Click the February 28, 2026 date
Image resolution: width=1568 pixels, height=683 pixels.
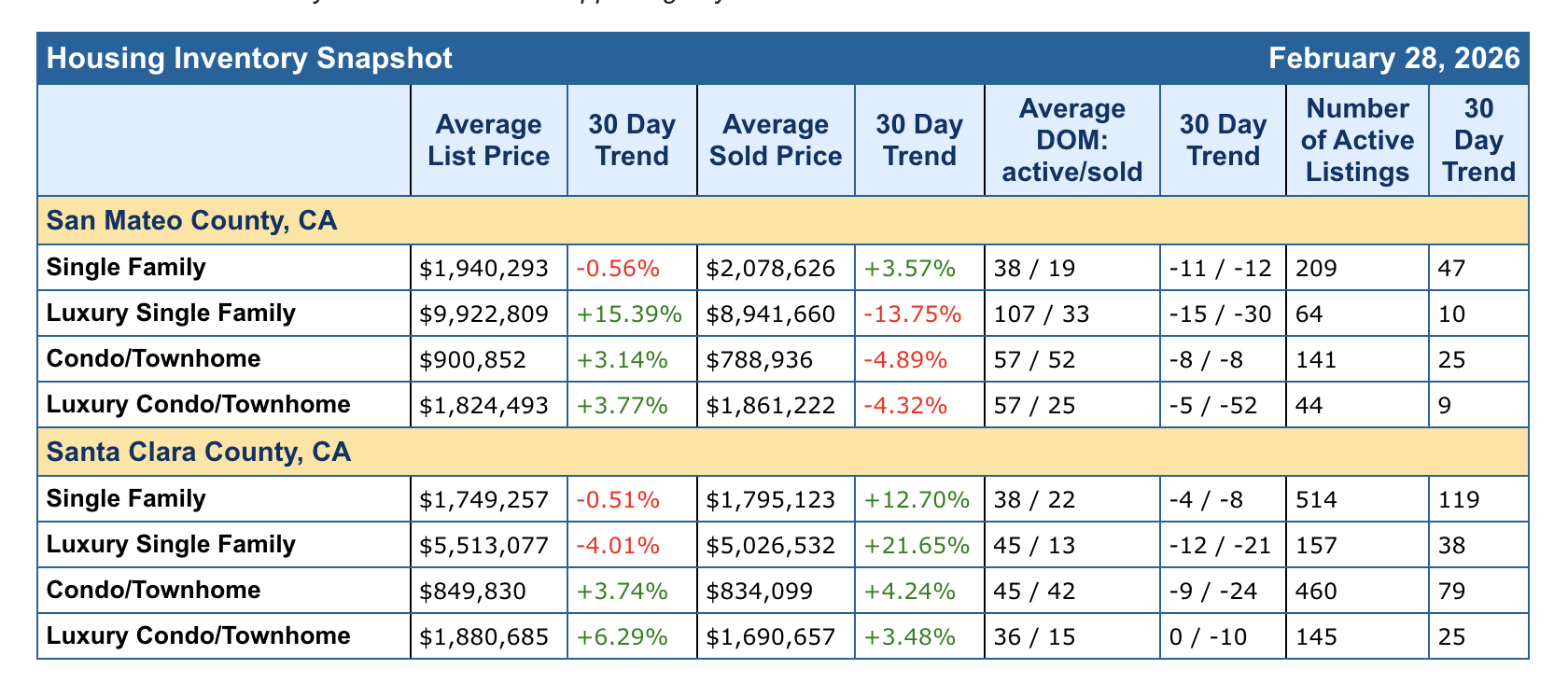pos(1394,59)
